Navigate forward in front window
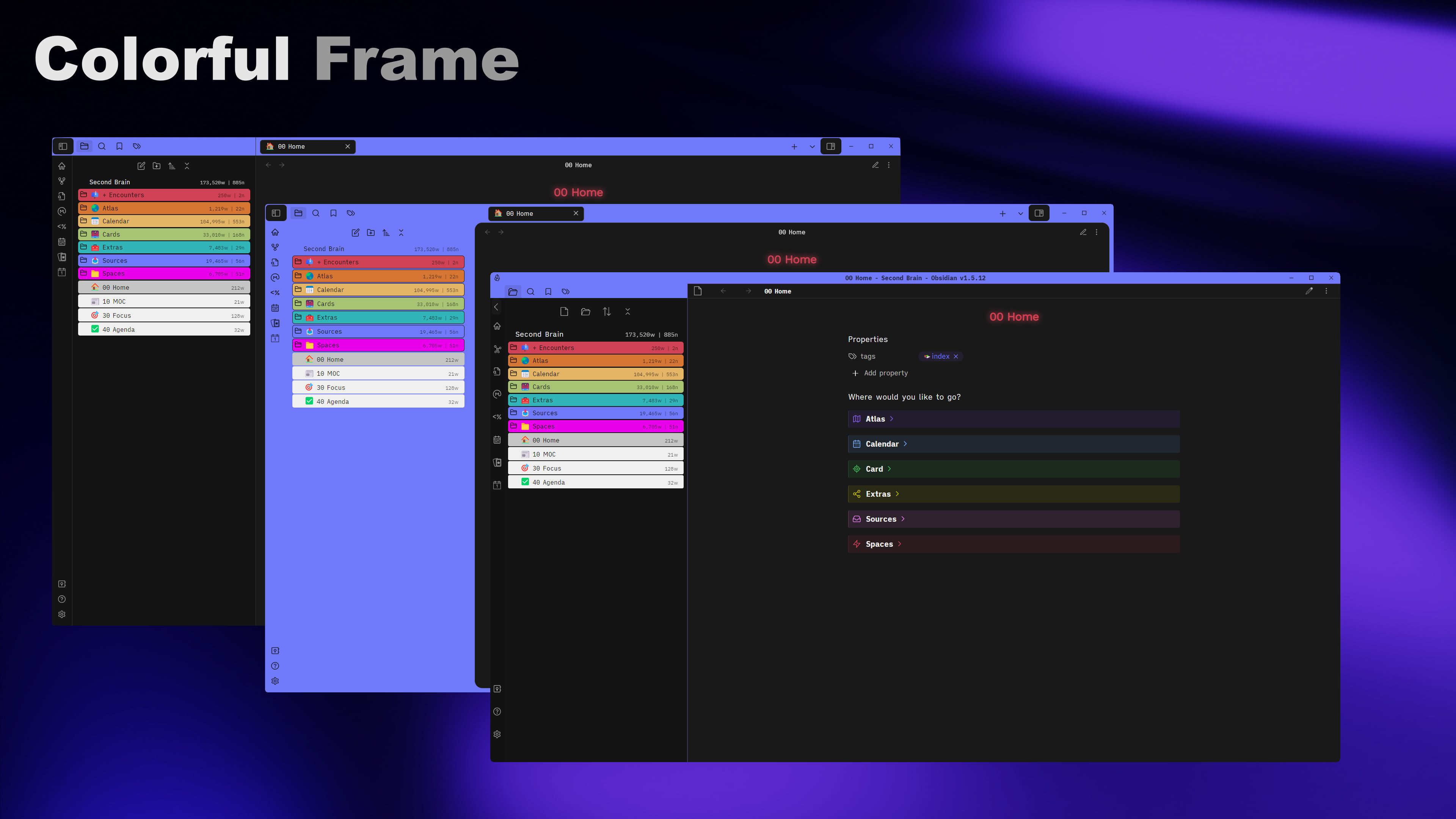 point(748,291)
